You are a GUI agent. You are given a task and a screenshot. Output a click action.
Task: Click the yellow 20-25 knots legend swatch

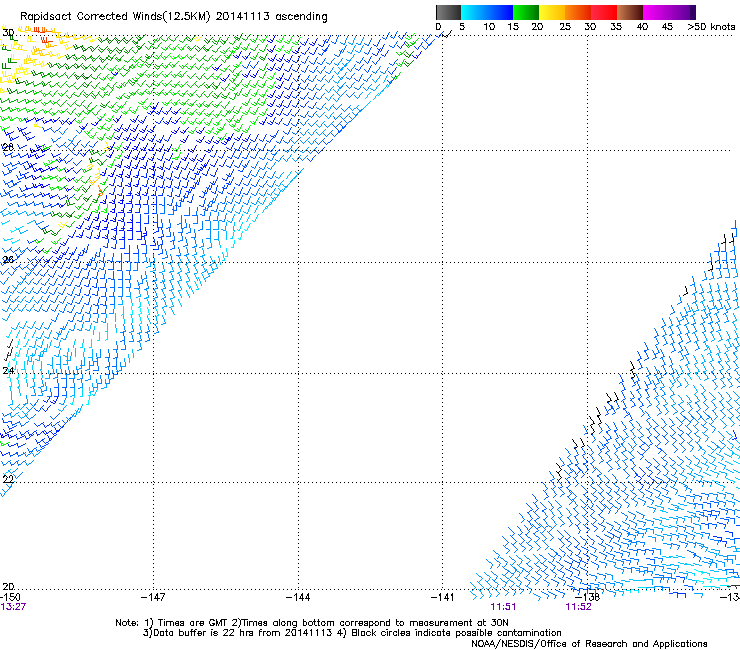point(552,12)
